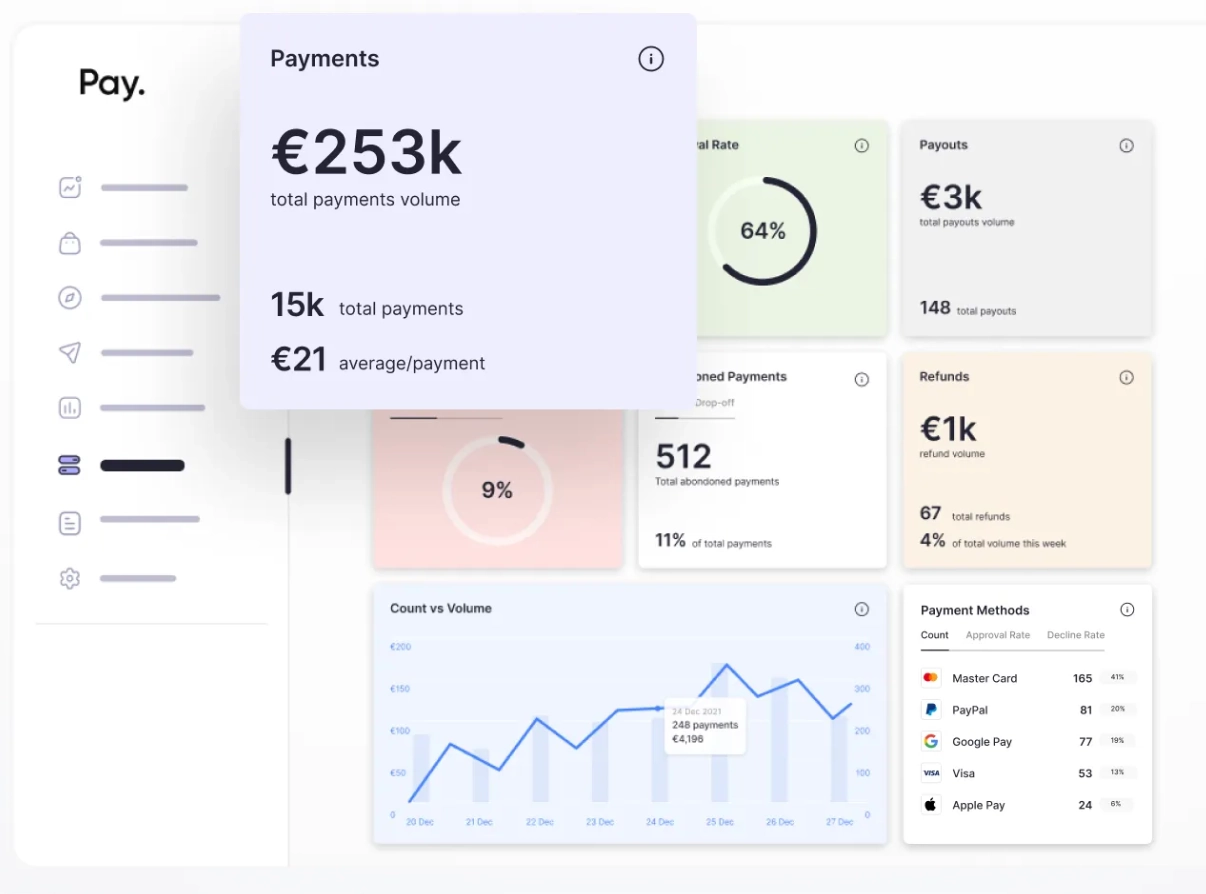
Task: Click the €200 chart axis label
Action: coord(400,647)
